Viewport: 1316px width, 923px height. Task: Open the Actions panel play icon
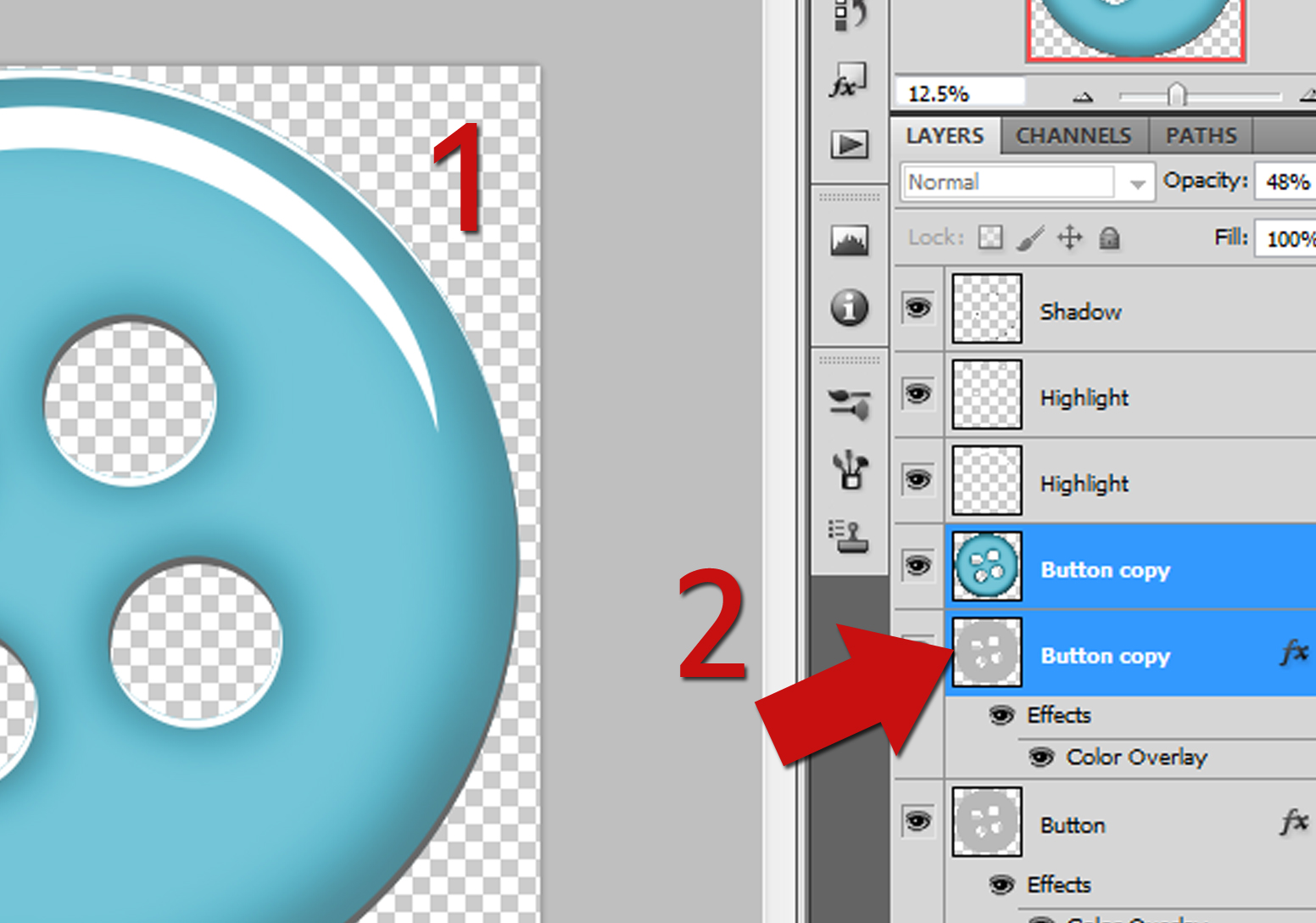849,144
